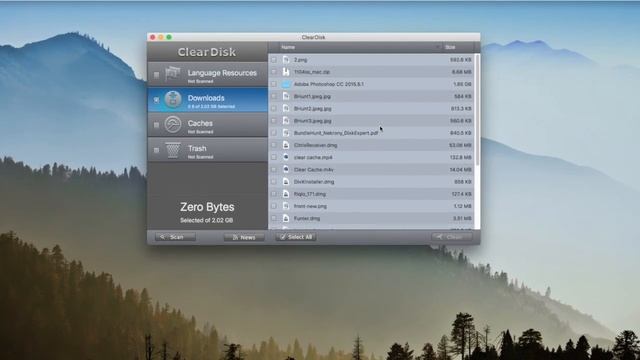
Task: Select the Adobe Photoshop CC 2015.5.1 name
Action: pos(329,84)
